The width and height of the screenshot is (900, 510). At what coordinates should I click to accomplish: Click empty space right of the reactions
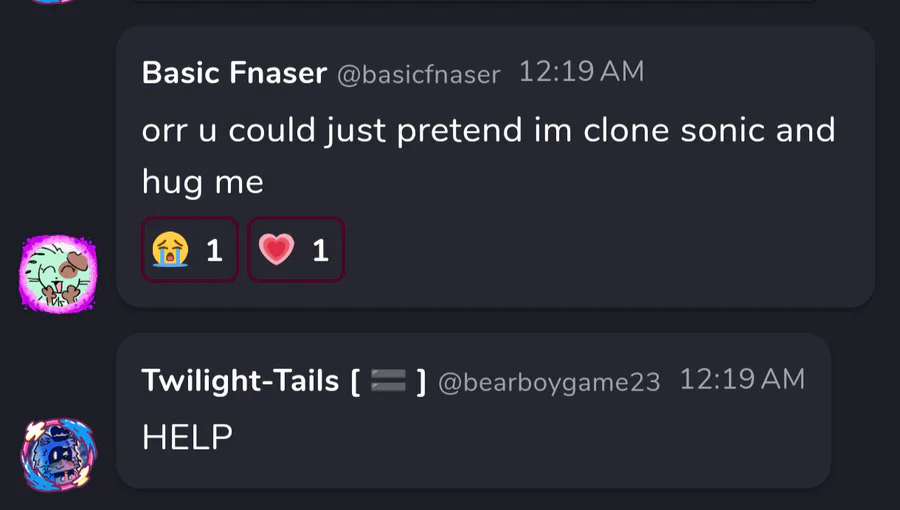(600, 250)
